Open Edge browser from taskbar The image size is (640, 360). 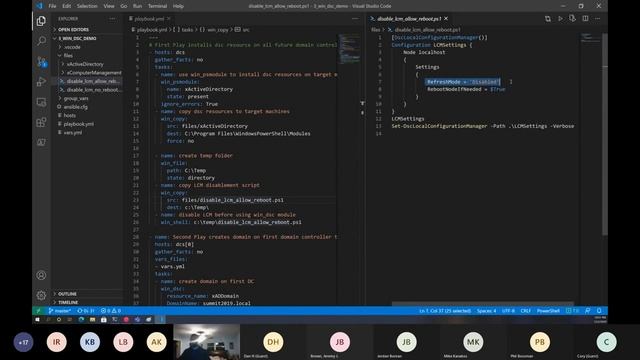pos(81,320)
